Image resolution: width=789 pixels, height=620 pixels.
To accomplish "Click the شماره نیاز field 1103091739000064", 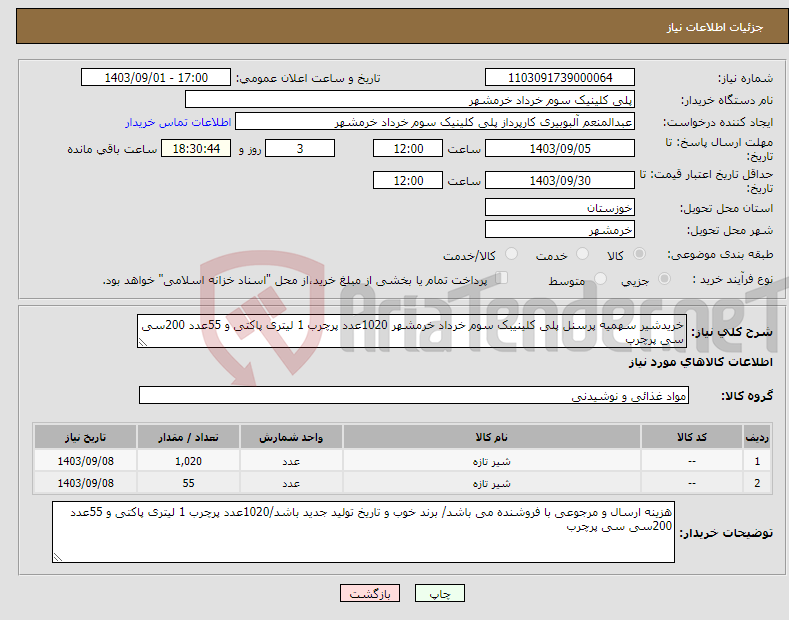I will (560, 78).
